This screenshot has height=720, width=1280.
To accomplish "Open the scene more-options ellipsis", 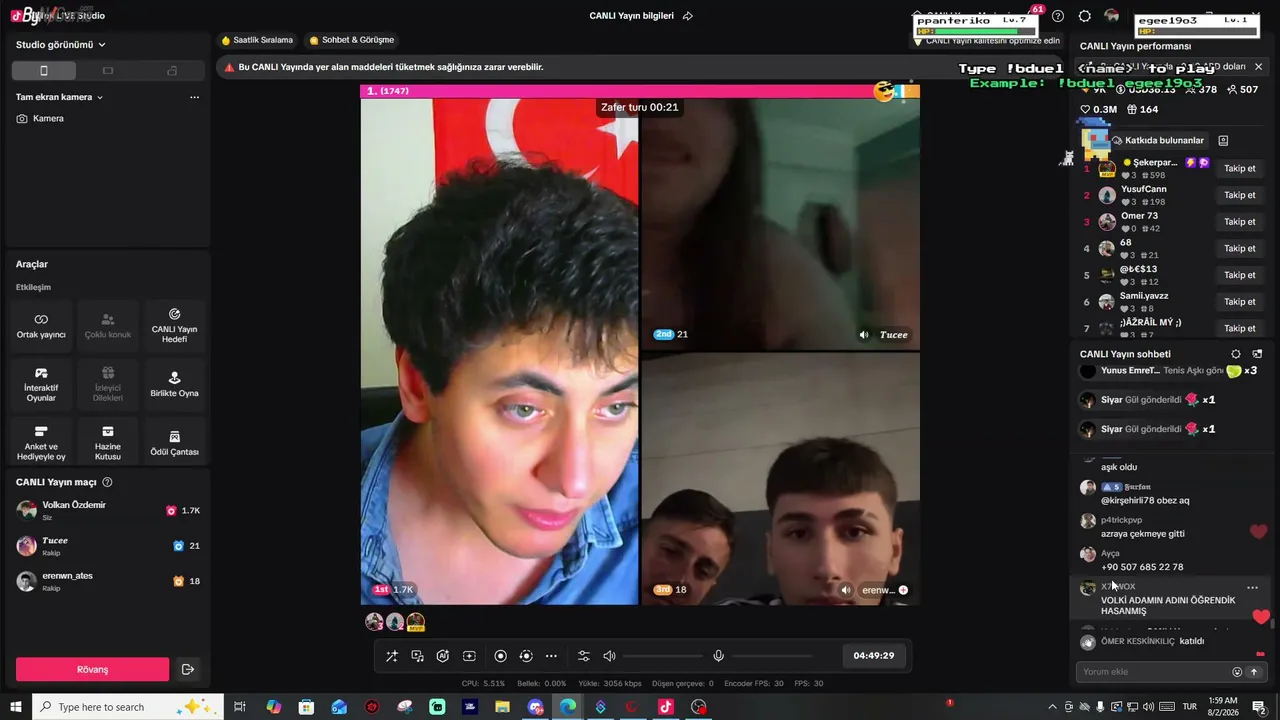I will (x=194, y=97).
